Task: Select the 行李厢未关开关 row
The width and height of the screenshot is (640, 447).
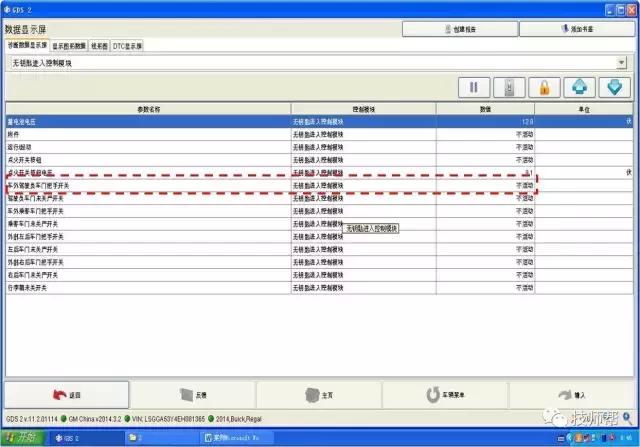Action: pyautogui.click(x=319, y=287)
